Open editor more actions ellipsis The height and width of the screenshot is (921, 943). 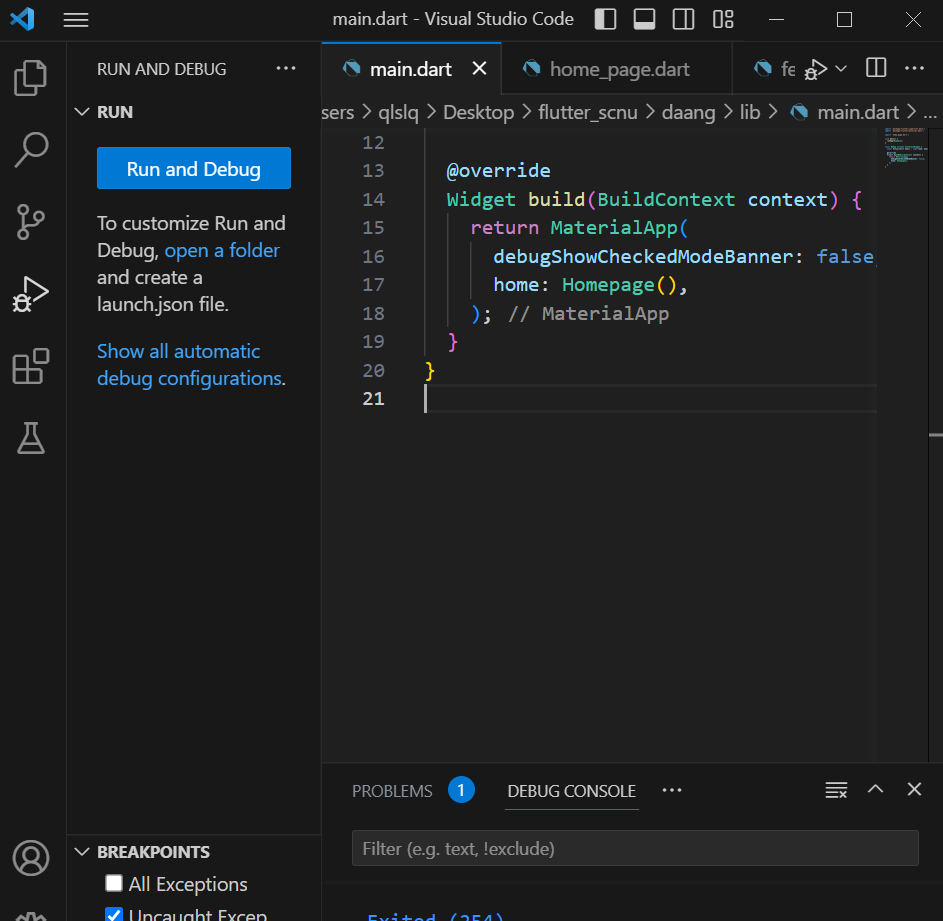click(915, 68)
